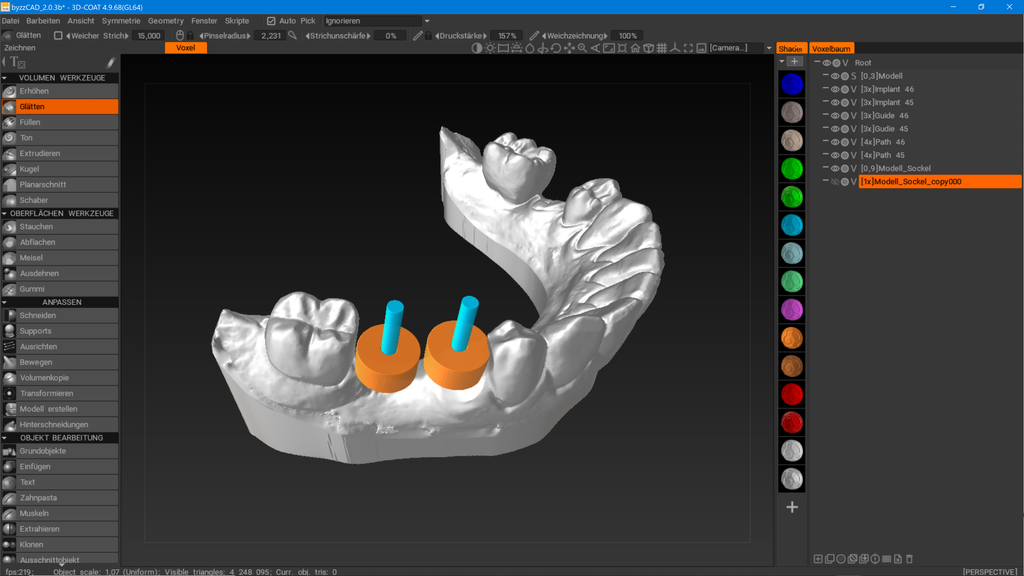Toggle visibility of [4x]Path 46
The width and height of the screenshot is (1024, 576).
tap(835, 142)
